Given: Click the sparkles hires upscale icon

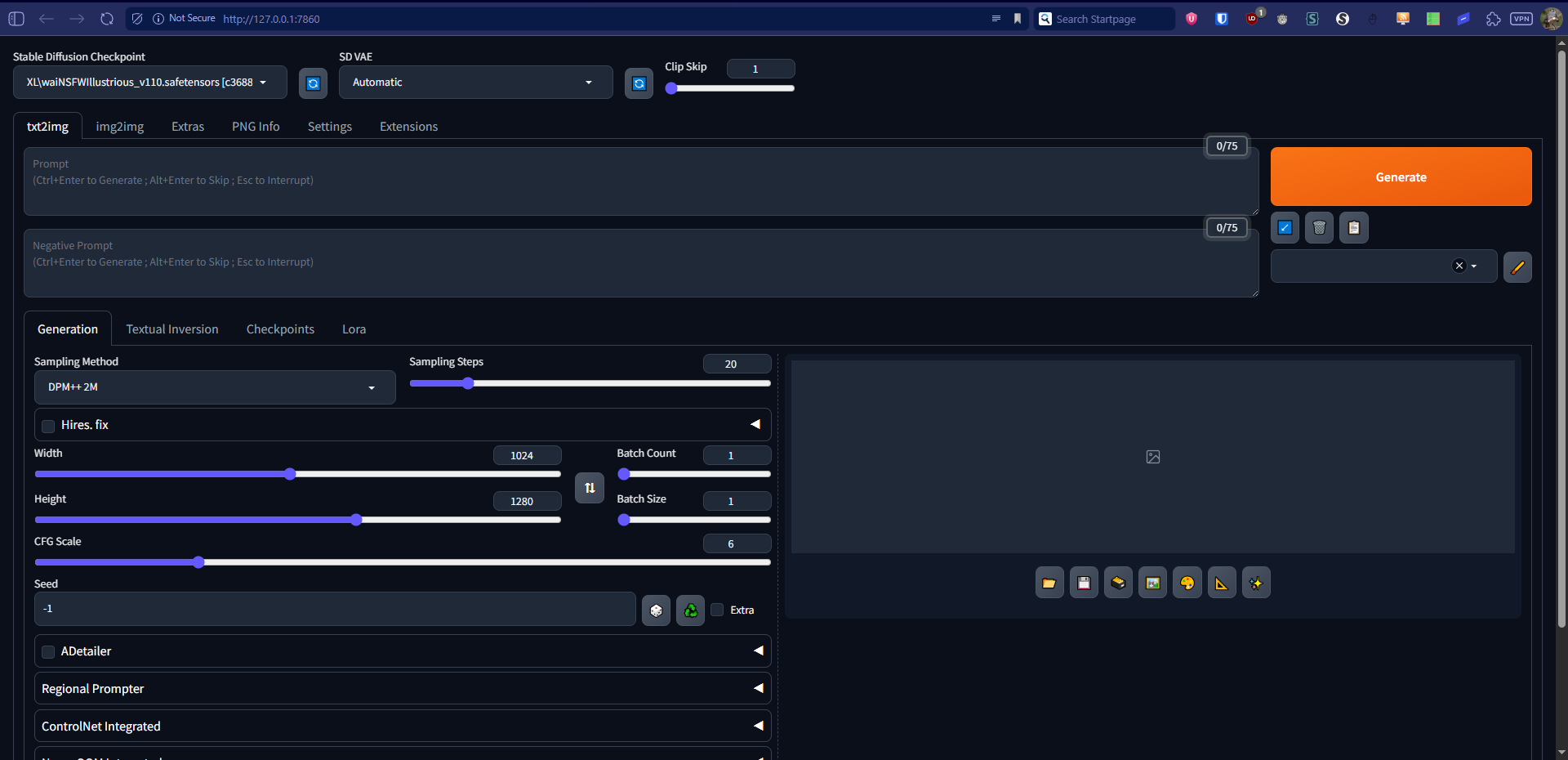Looking at the screenshot, I should tap(1256, 583).
